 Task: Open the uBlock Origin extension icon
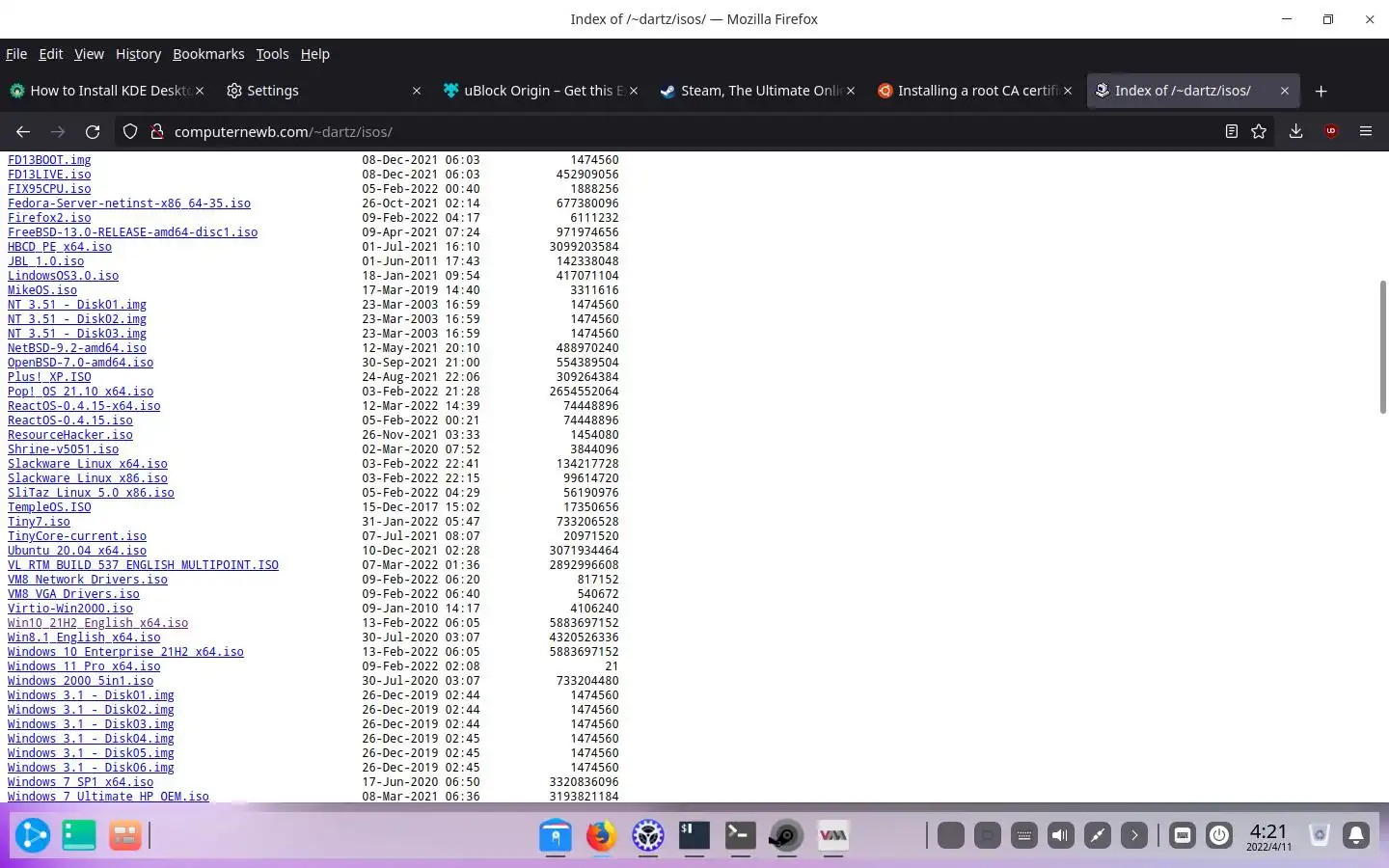tap(1331, 131)
